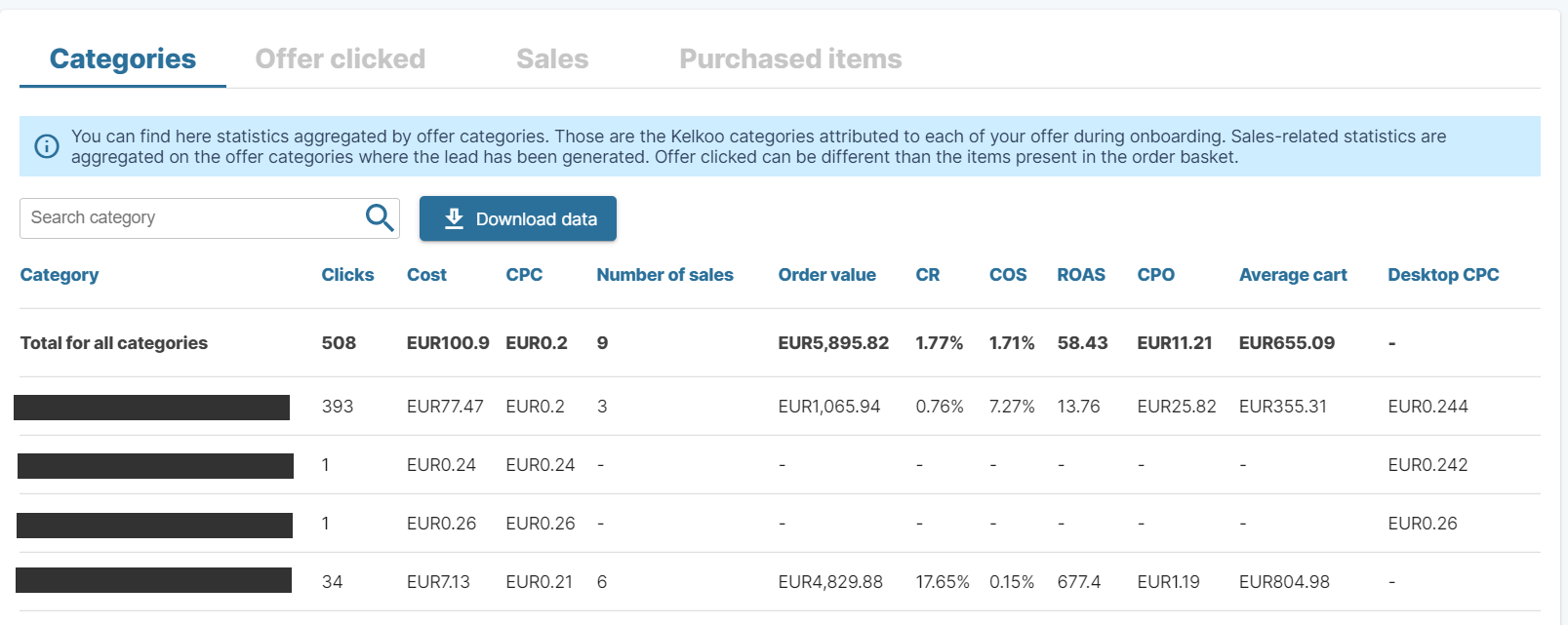The height and width of the screenshot is (625, 1568).
Task: Switch to the Offer clicked tab
Action: 340,59
